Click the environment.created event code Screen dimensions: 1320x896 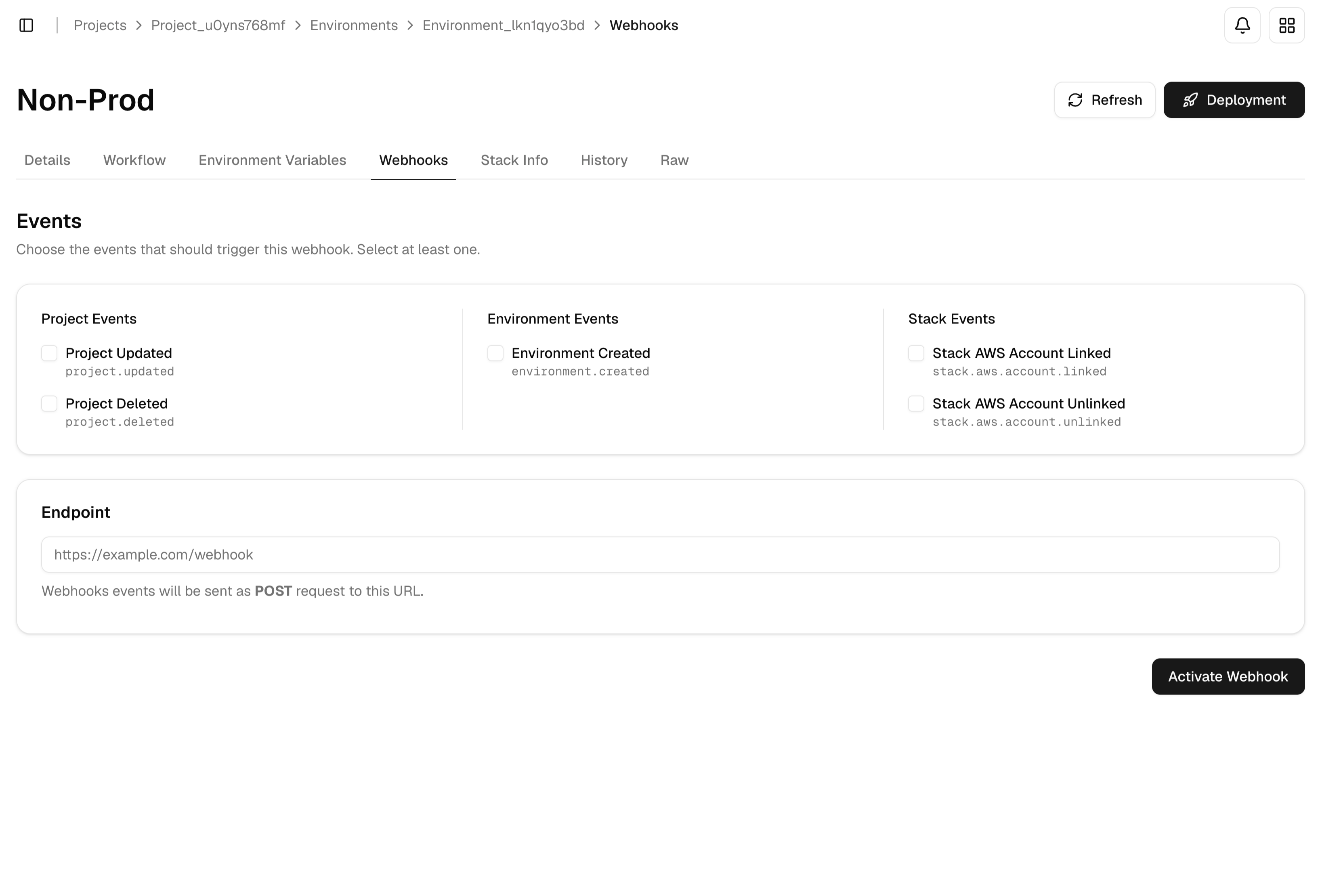(x=580, y=371)
